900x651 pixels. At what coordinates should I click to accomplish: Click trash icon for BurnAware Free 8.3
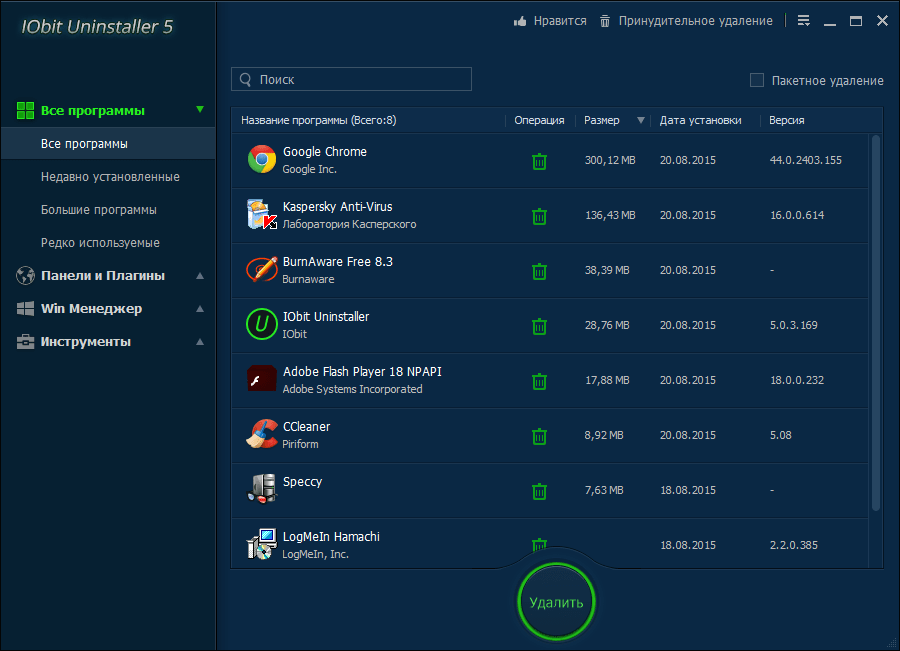click(539, 271)
